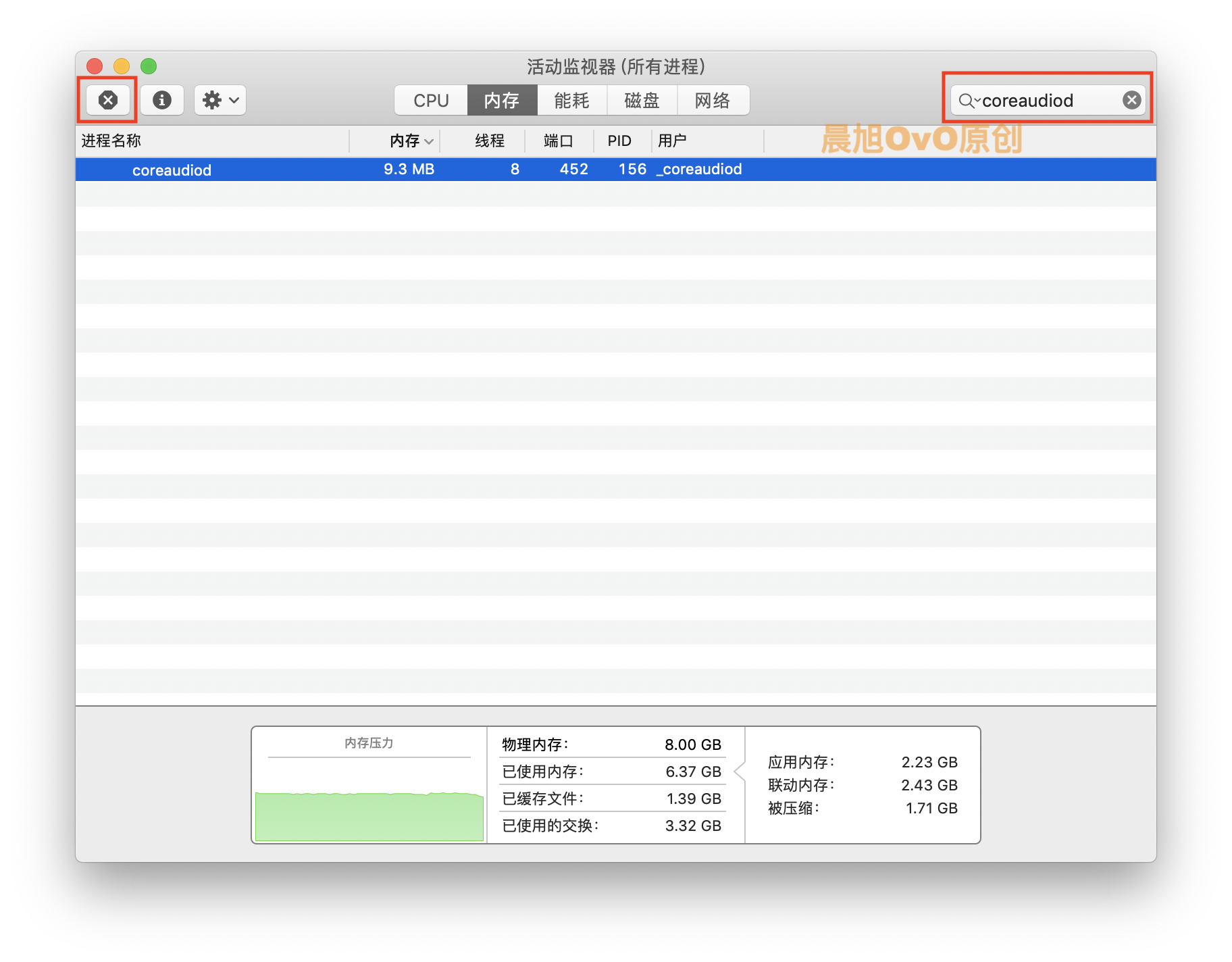1232x962 pixels.
Task: Switch to the CPU tab
Action: point(431,100)
